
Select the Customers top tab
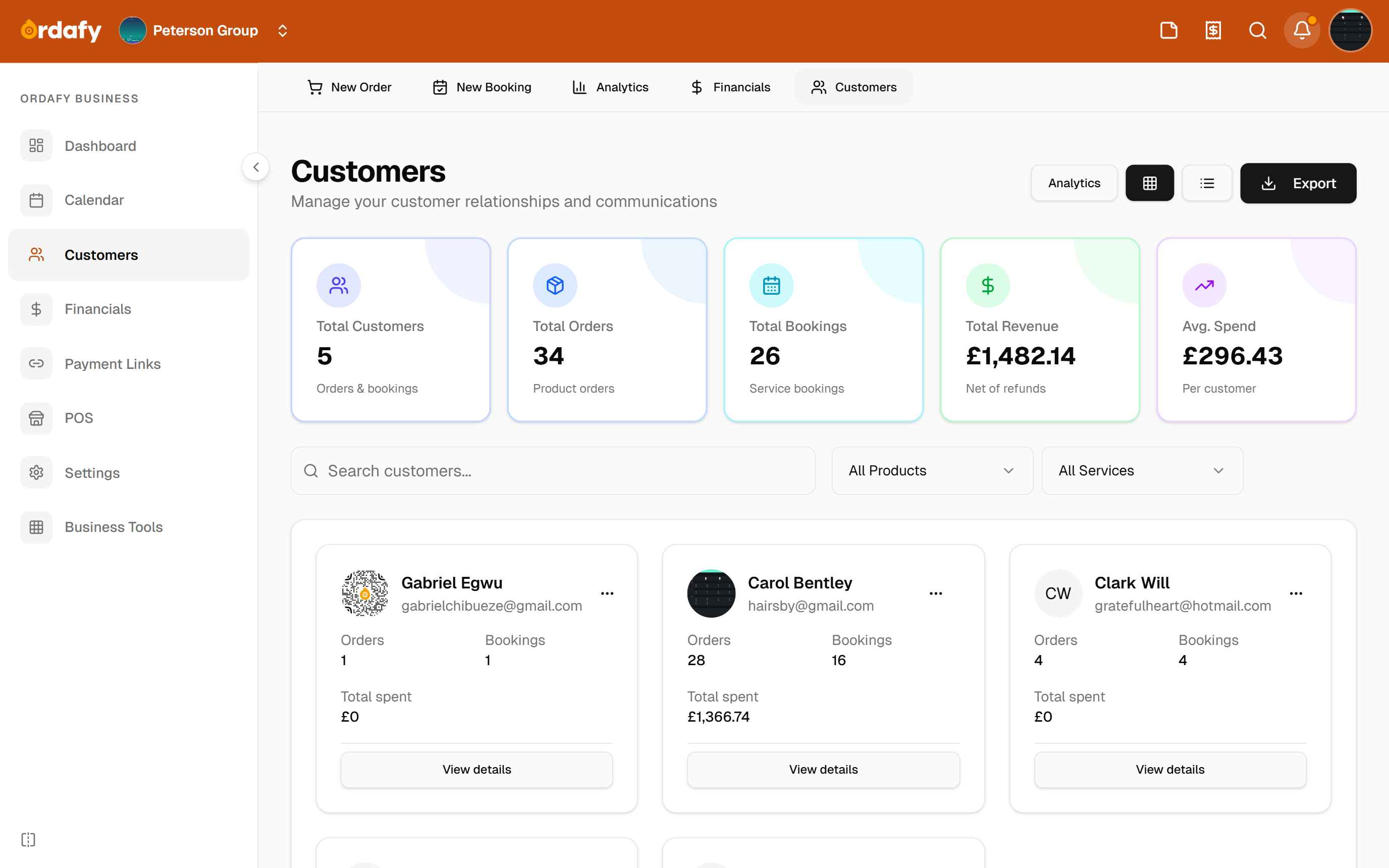pos(853,87)
